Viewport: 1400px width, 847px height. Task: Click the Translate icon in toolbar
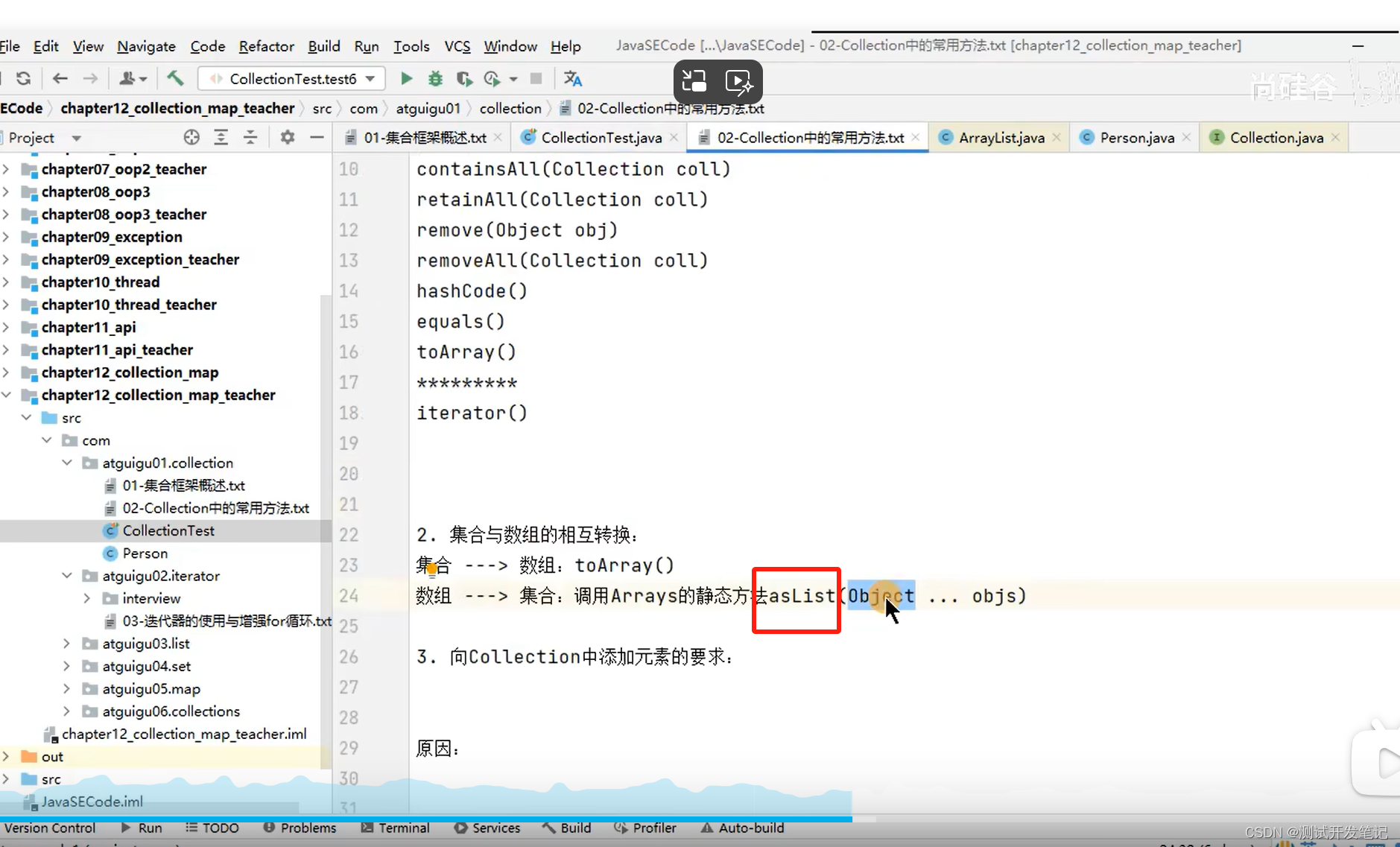[572, 78]
